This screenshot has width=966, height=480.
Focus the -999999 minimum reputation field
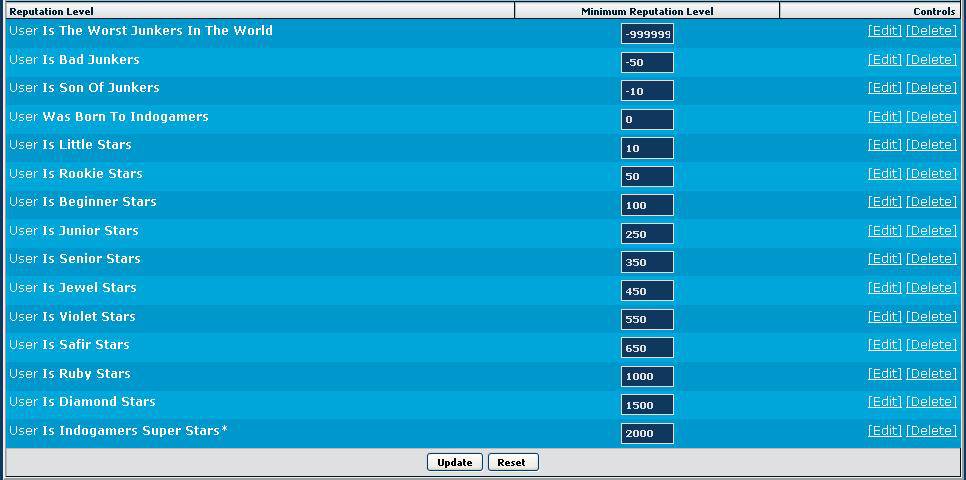(647, 35)
